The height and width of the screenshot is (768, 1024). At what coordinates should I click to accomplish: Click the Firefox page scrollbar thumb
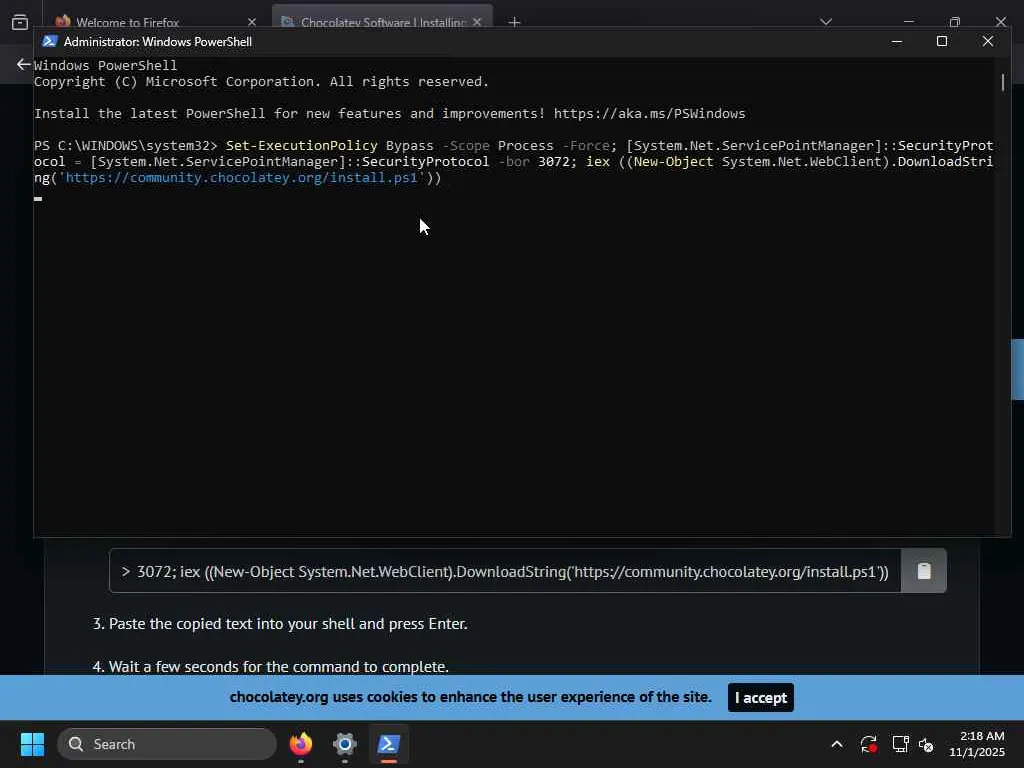[1017, 370]
